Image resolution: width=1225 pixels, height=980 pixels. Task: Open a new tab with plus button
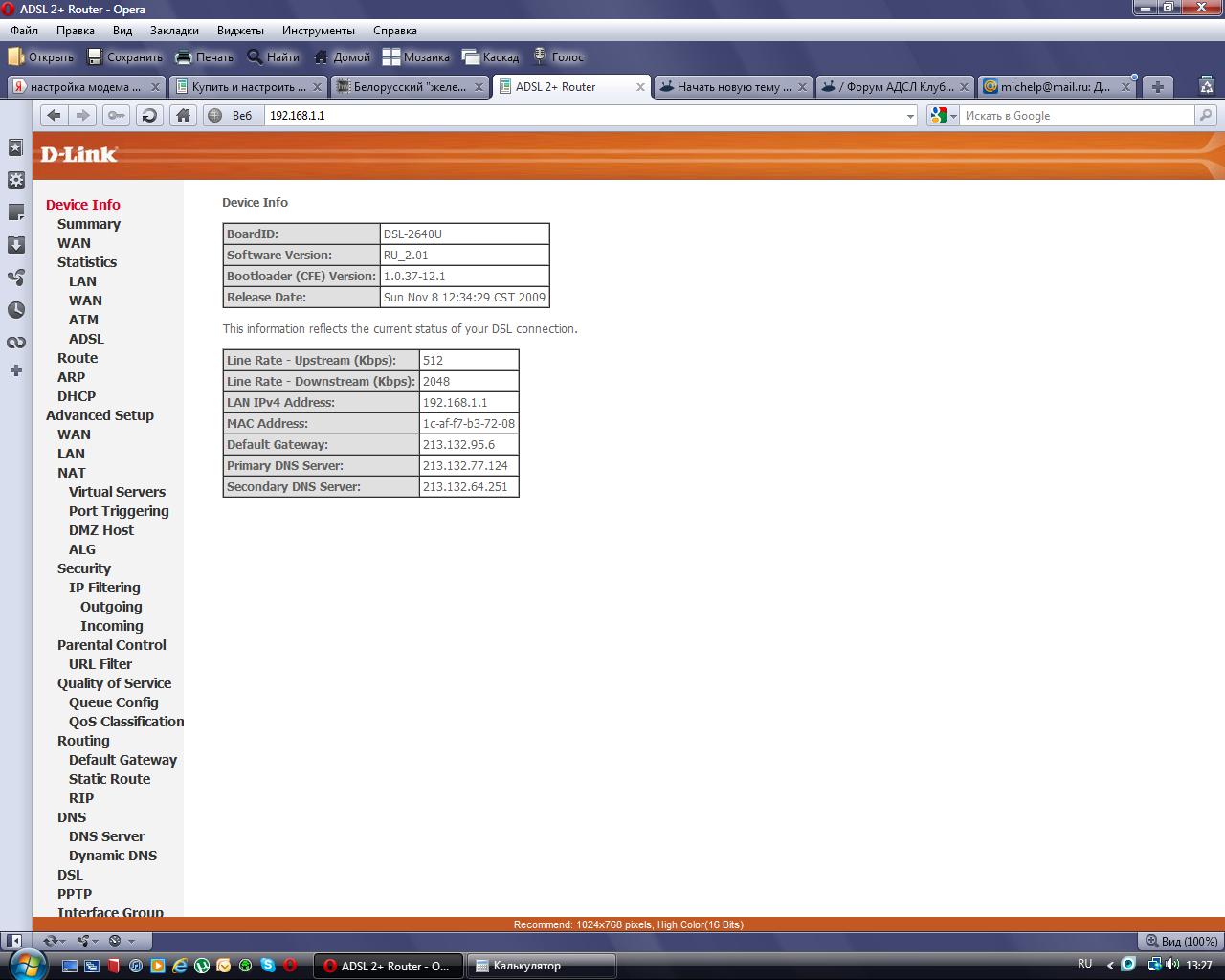point(1157,87)
